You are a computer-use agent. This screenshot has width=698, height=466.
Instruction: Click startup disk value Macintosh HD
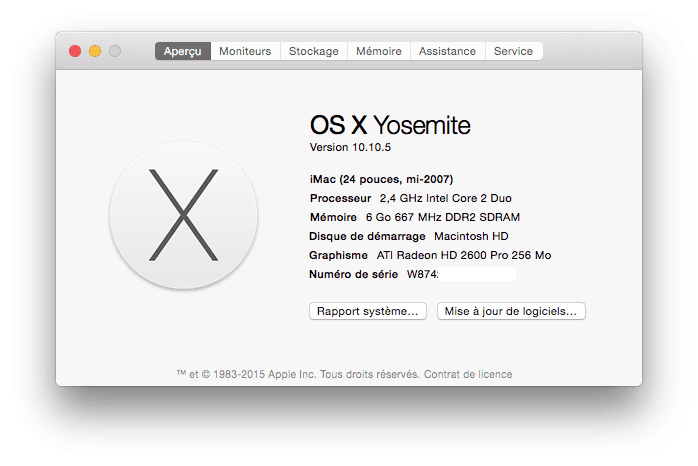click(471, 236)
